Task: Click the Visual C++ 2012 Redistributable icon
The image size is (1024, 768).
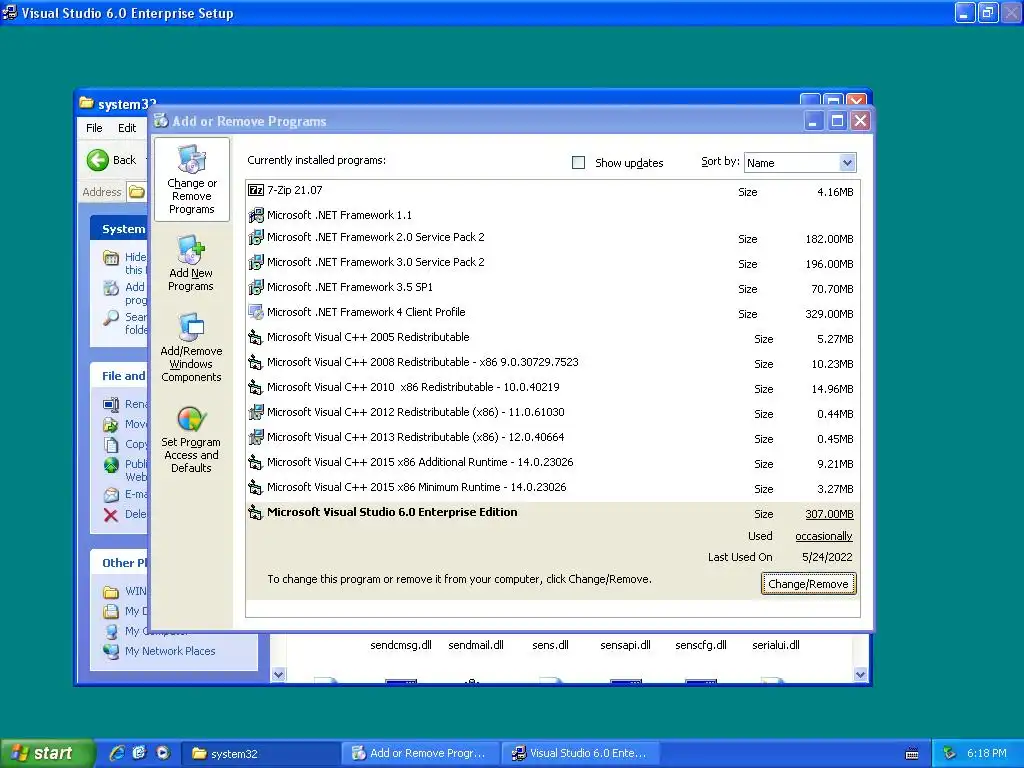Action: pos(256,412)
